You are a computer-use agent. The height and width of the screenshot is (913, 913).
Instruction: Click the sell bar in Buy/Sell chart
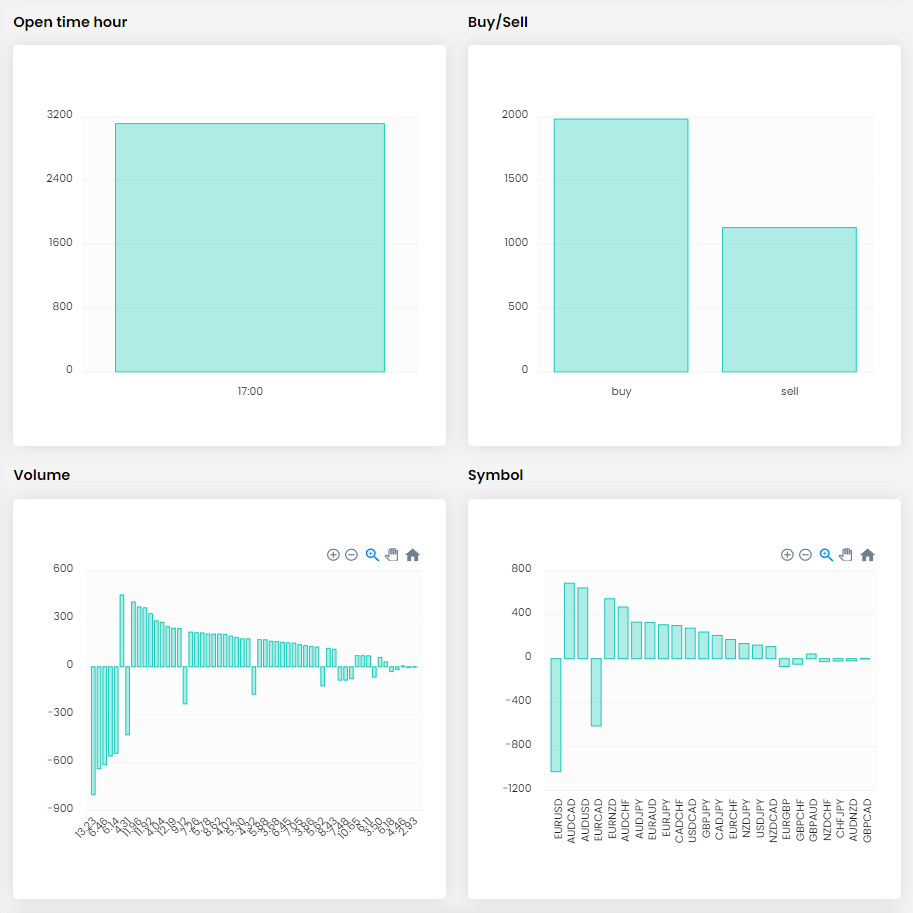pos(789,300)
